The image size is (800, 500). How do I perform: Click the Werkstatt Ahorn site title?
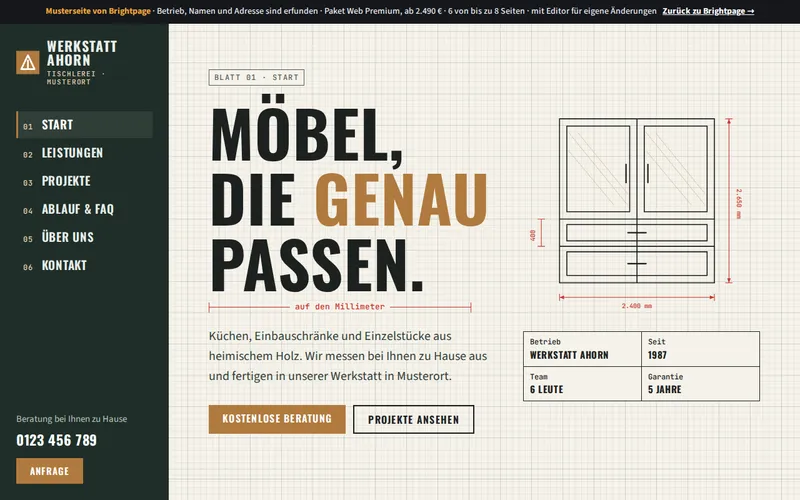pyautogui.click(x=82, y=53)
